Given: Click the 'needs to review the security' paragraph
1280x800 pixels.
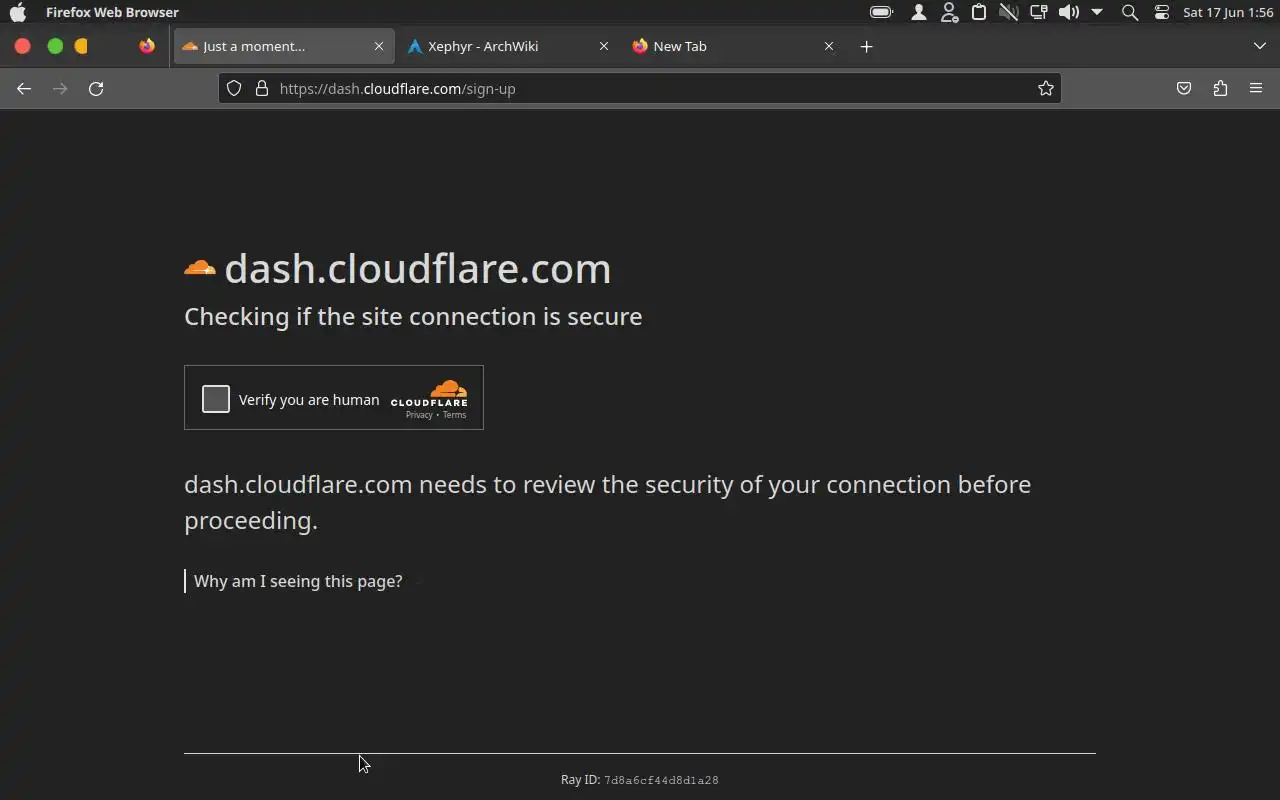Looking at the screenshot, I should (607, 502).
